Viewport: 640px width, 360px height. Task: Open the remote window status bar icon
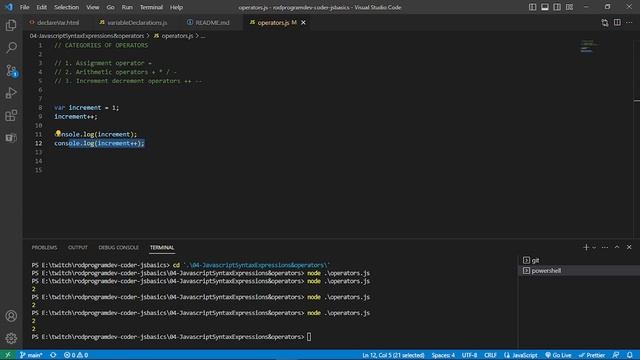click(x=8, y=355)
